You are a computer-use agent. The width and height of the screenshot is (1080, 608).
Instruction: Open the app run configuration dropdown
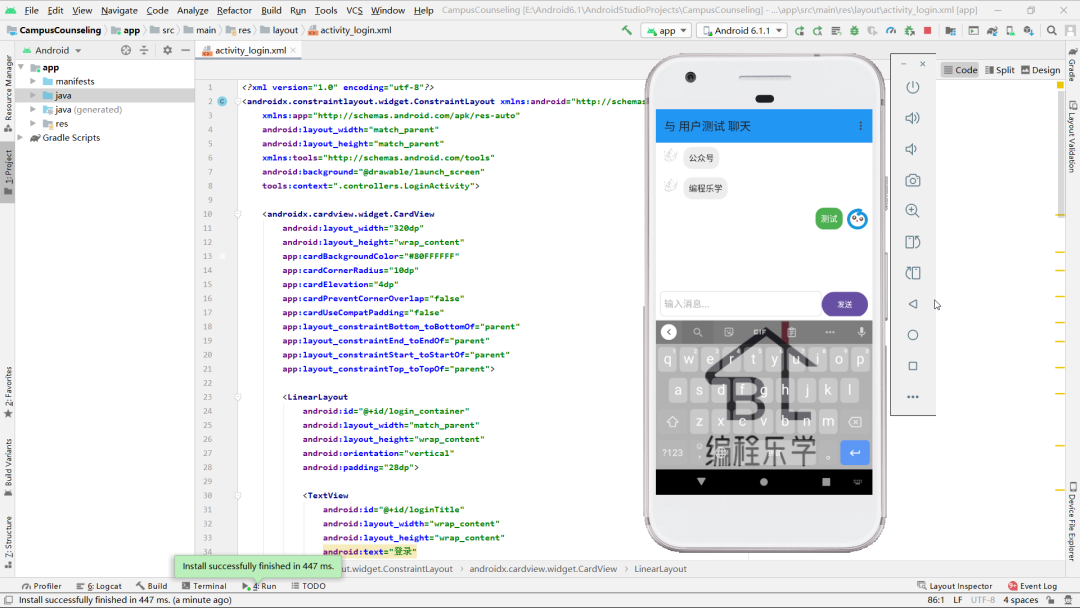click(x=666, y=31)
